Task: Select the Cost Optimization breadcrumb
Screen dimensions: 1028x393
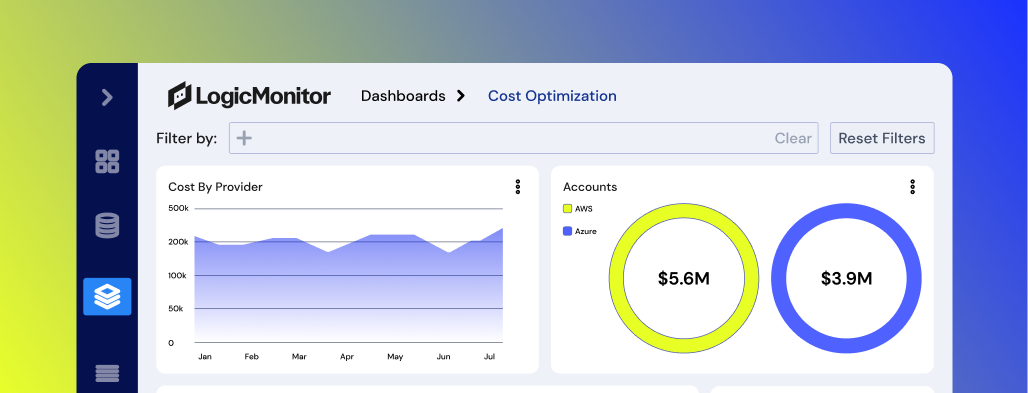Action: [x=552, y=96]
